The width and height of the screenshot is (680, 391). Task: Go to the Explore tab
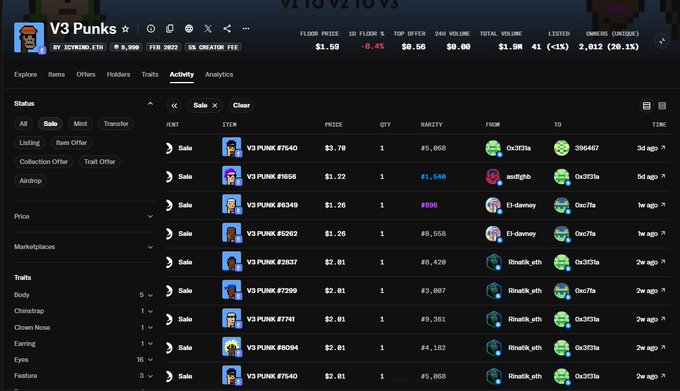tap(25, 75)
